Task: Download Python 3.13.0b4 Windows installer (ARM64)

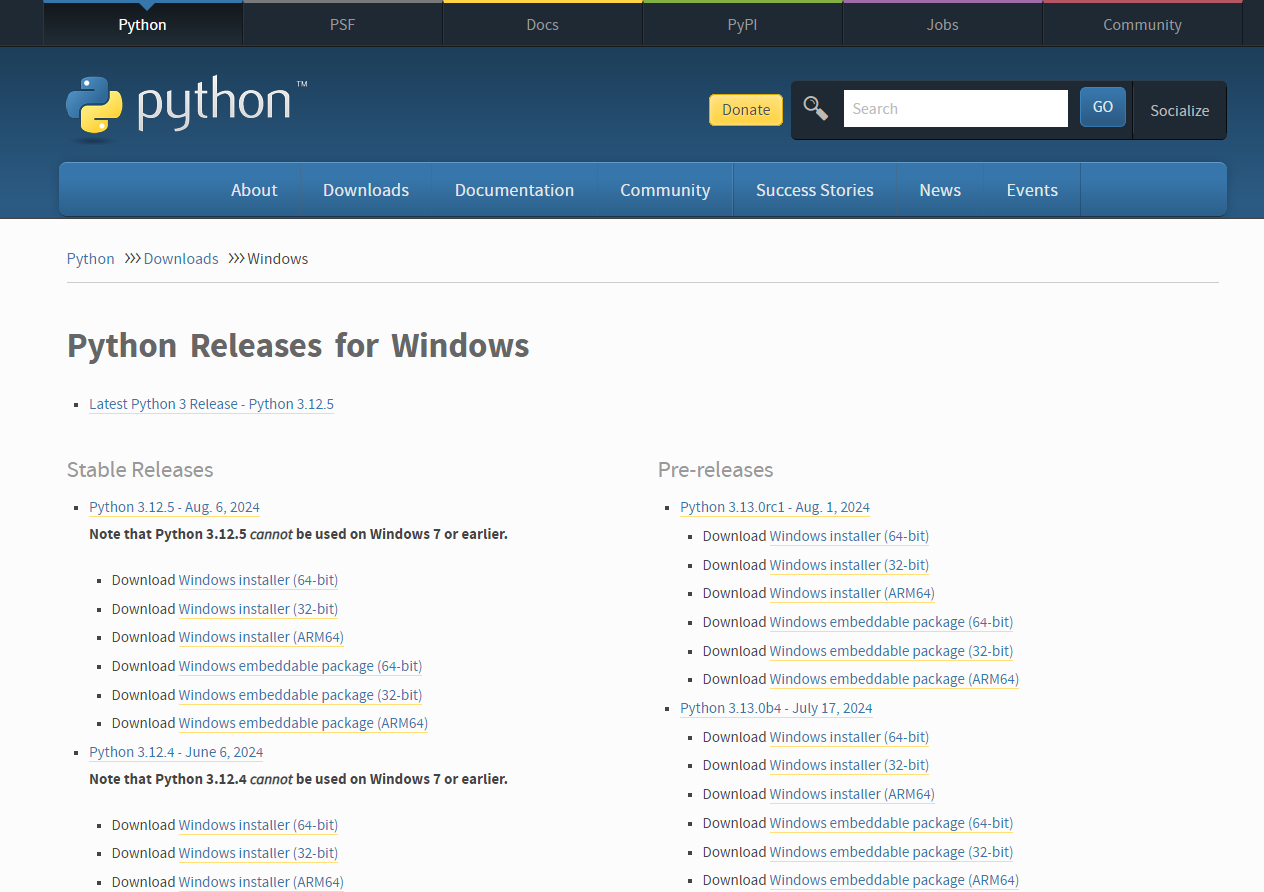Action: click(852, 794)
